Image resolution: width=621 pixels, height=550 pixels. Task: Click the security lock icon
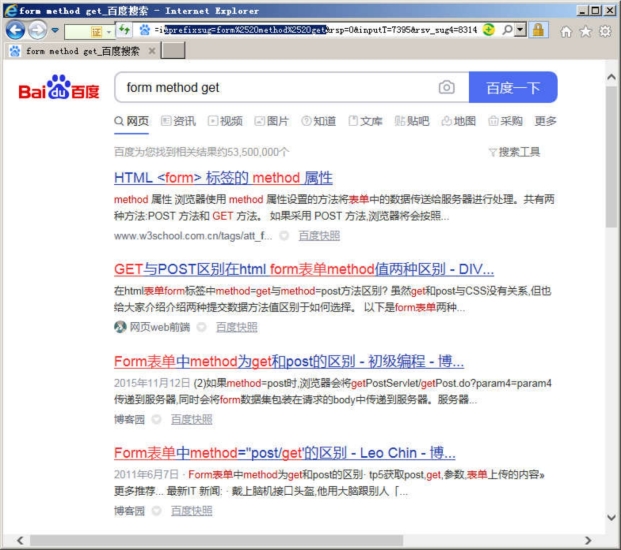pos(538,30)
